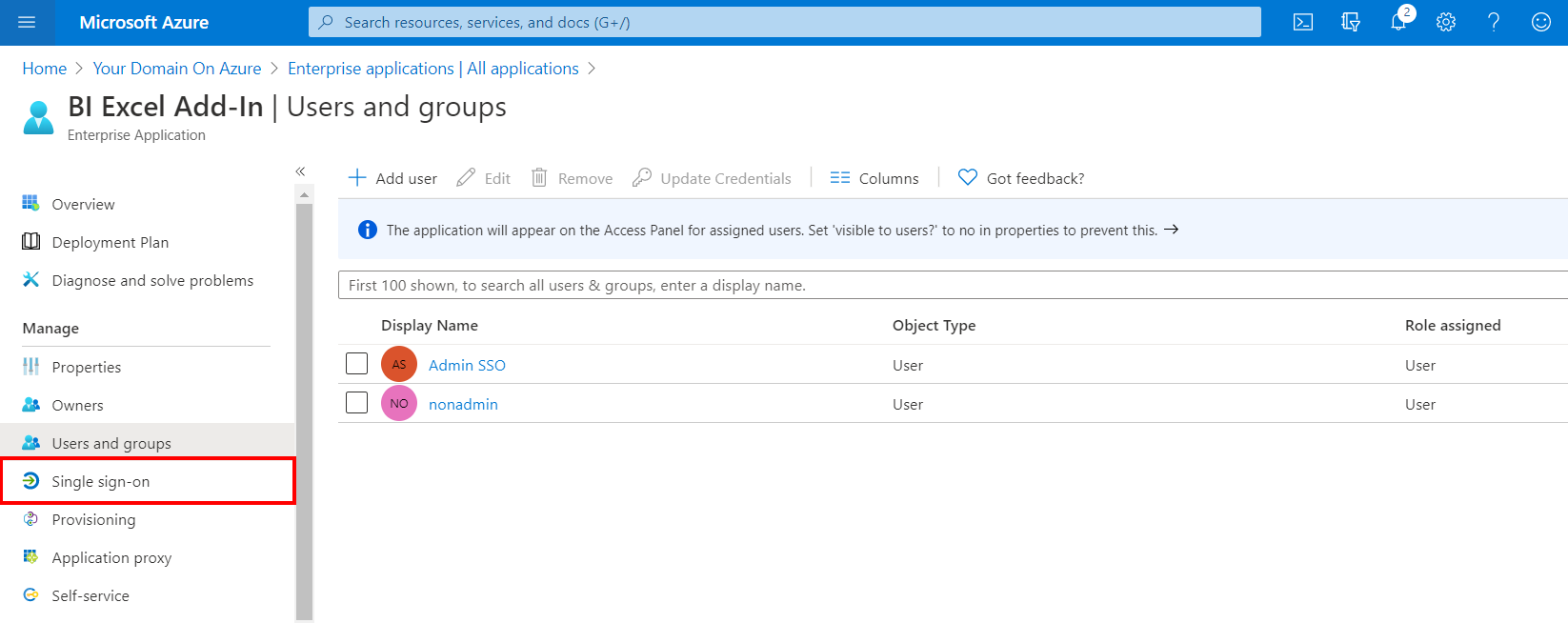This screenshot has height=623, width=1568.
Task: Click the Display Name column header
Action: [x=430, y=325]
